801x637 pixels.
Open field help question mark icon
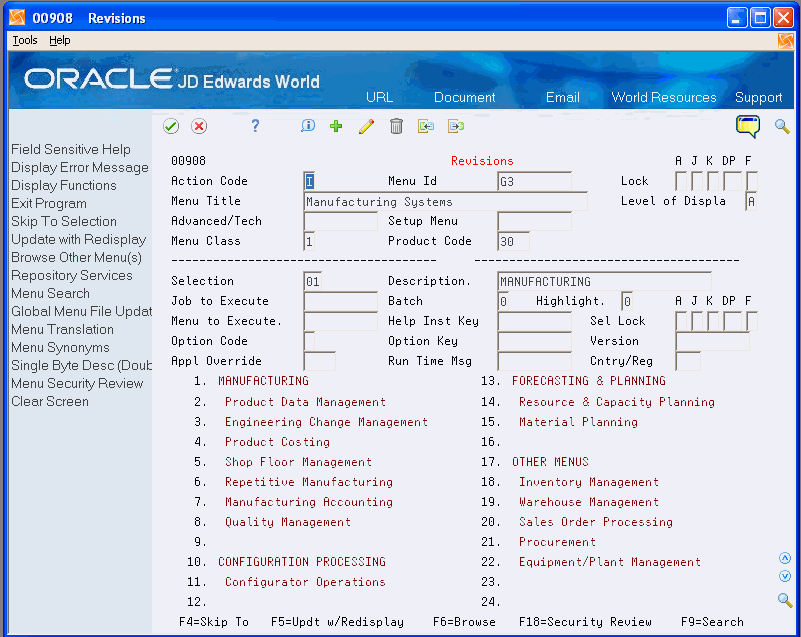[x=255, y=126]
